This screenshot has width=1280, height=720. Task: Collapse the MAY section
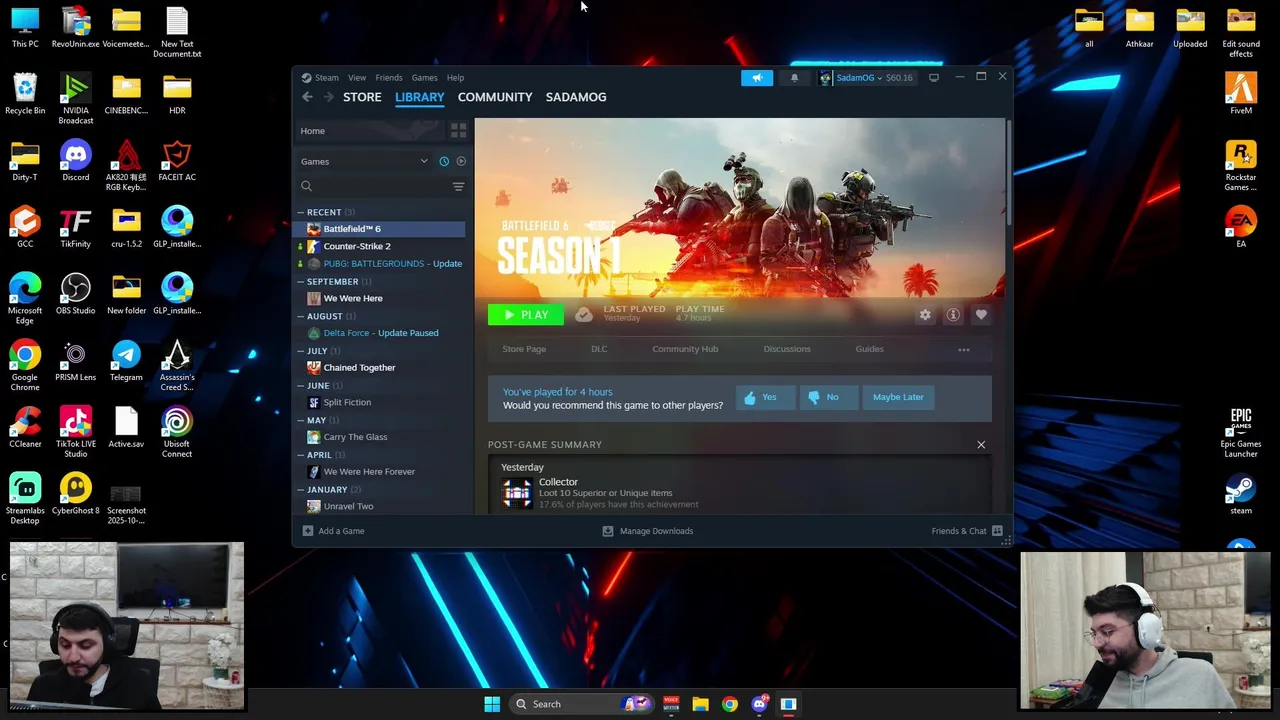(x=300, y=421)
